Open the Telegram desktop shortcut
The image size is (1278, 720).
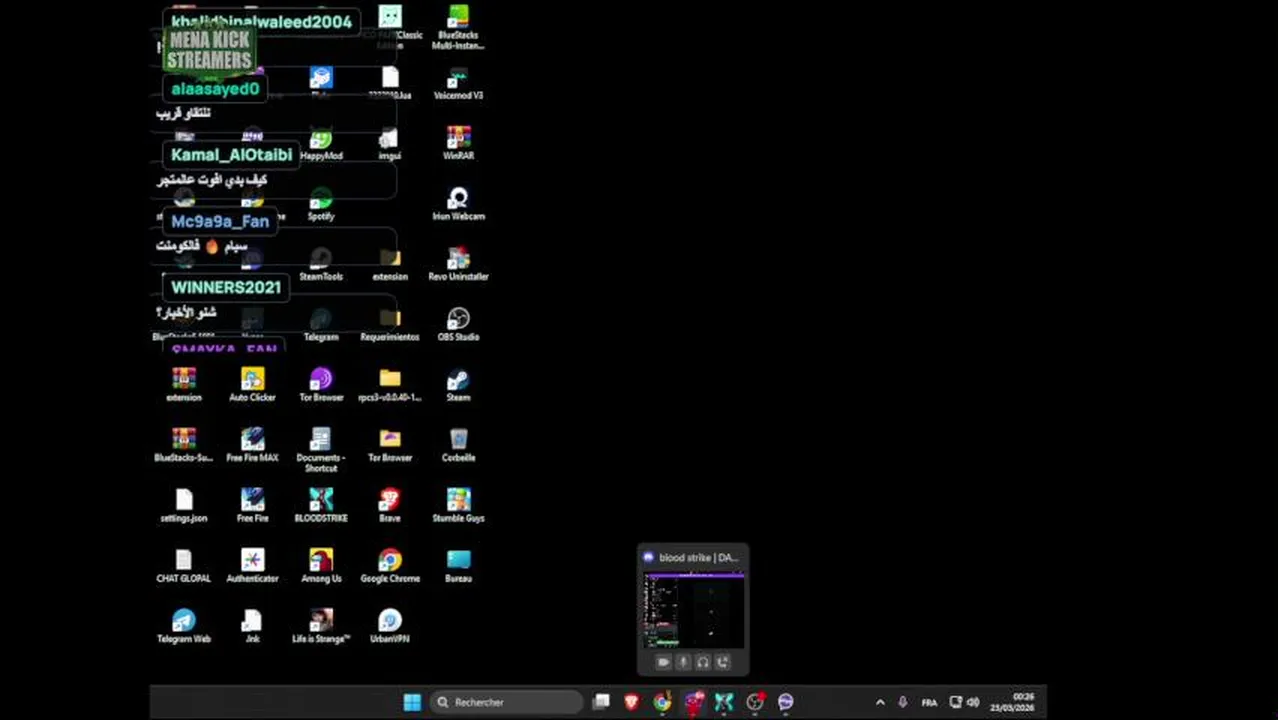click(321, 325)
